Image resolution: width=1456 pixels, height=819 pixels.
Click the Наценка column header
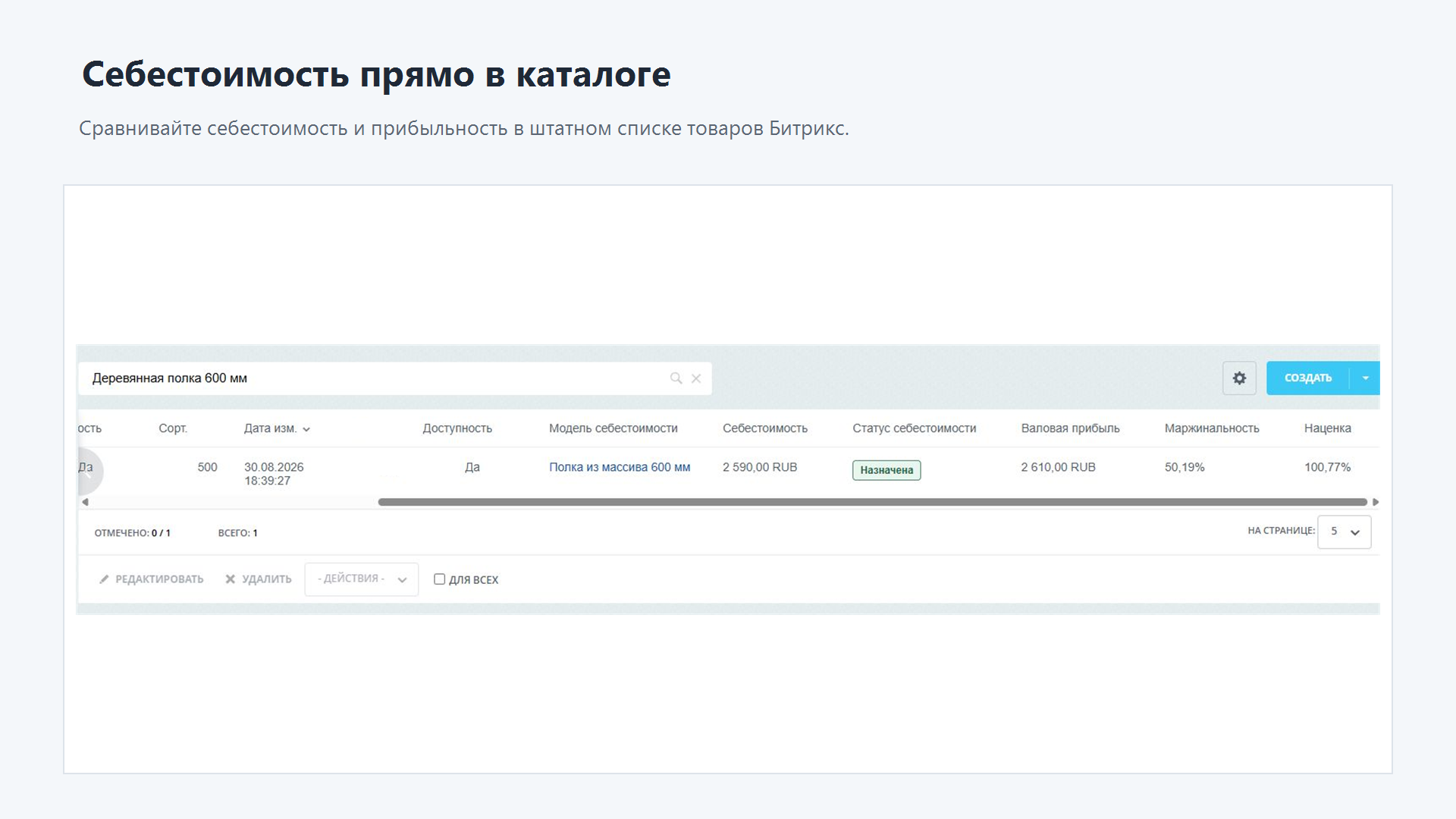click(1328, 428)
